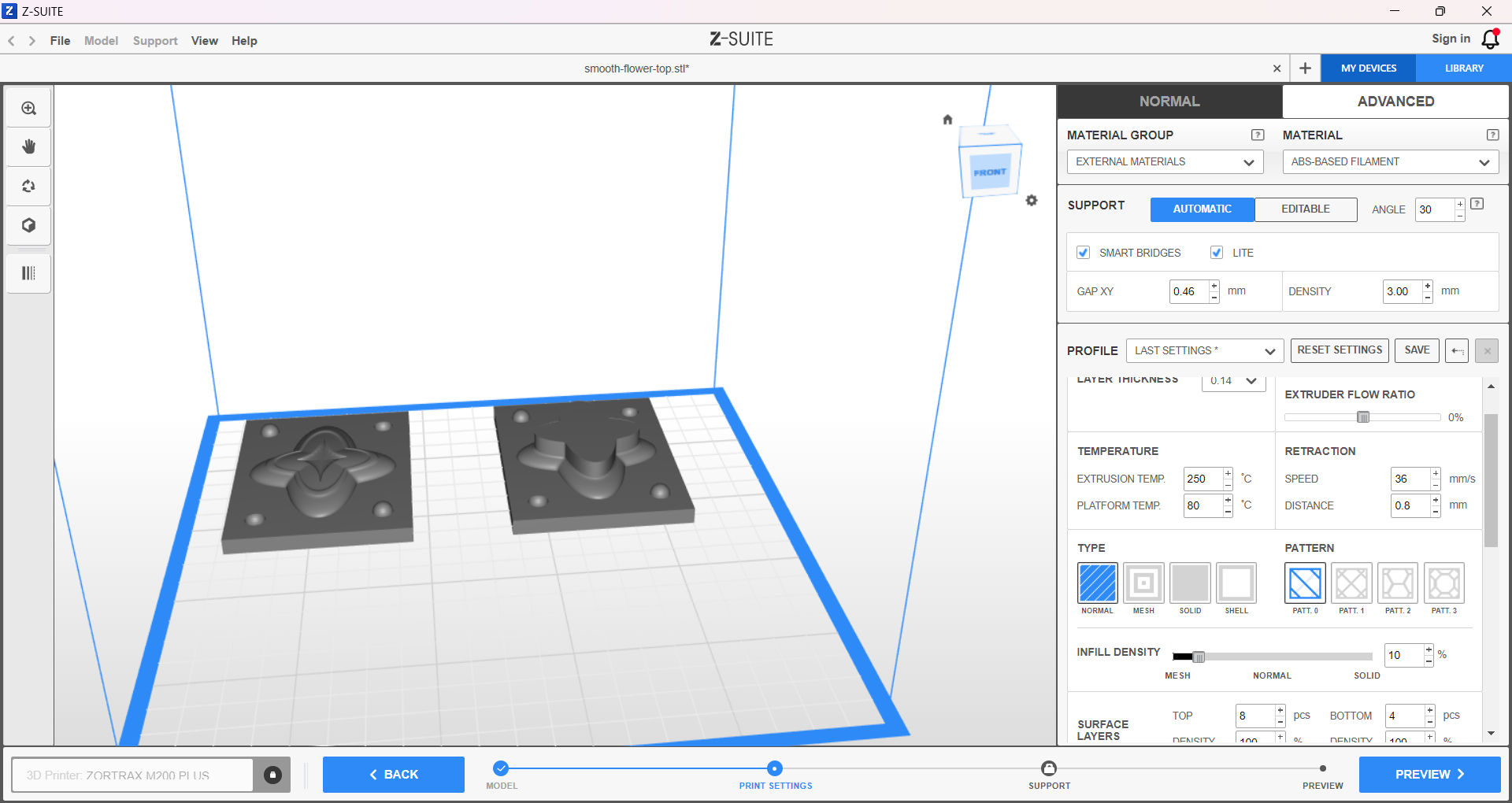Open notifications bell icon

(x=1491, y=39)
